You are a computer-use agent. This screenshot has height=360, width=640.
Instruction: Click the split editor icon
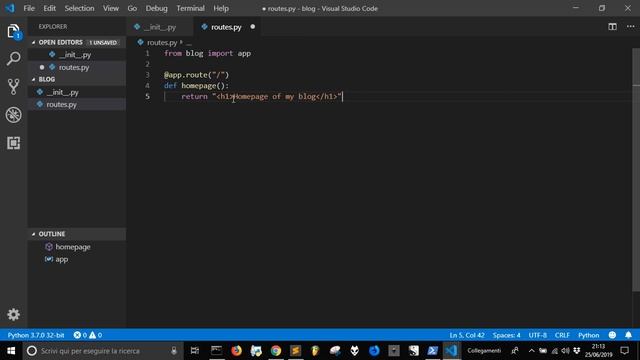pyautogui.click(x=612, y=27)
